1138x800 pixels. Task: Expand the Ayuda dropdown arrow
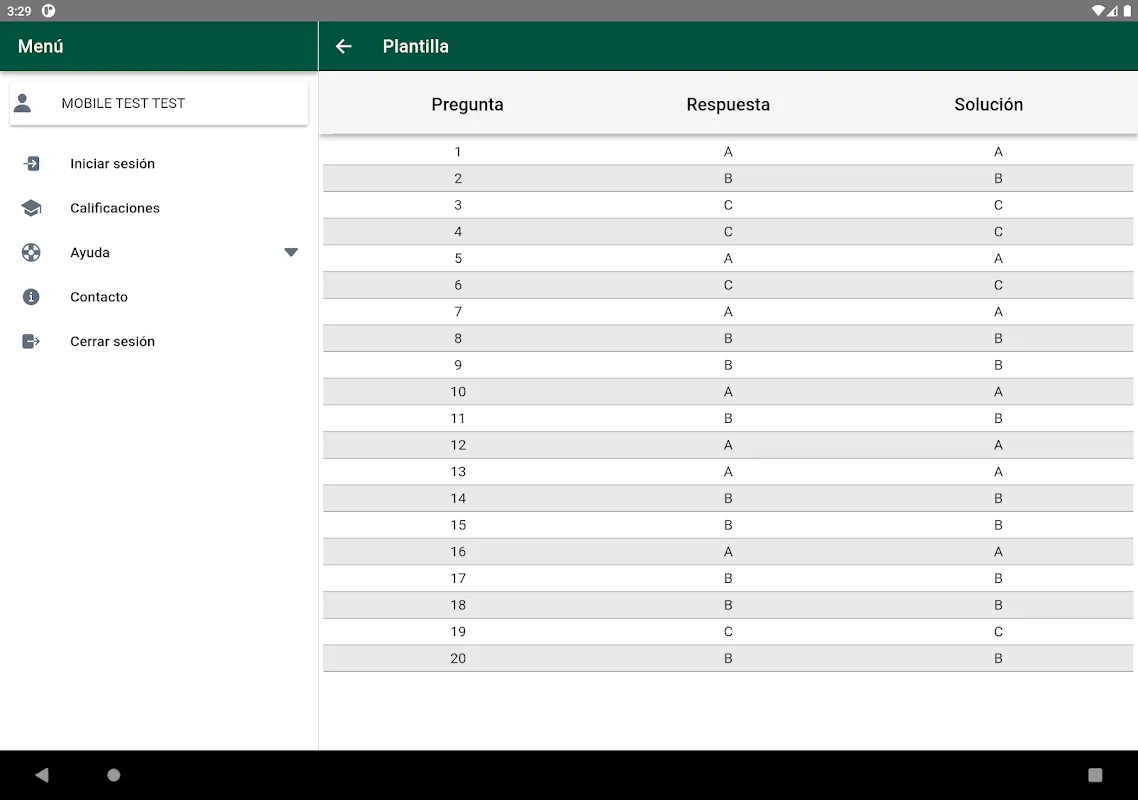(291, 253)
